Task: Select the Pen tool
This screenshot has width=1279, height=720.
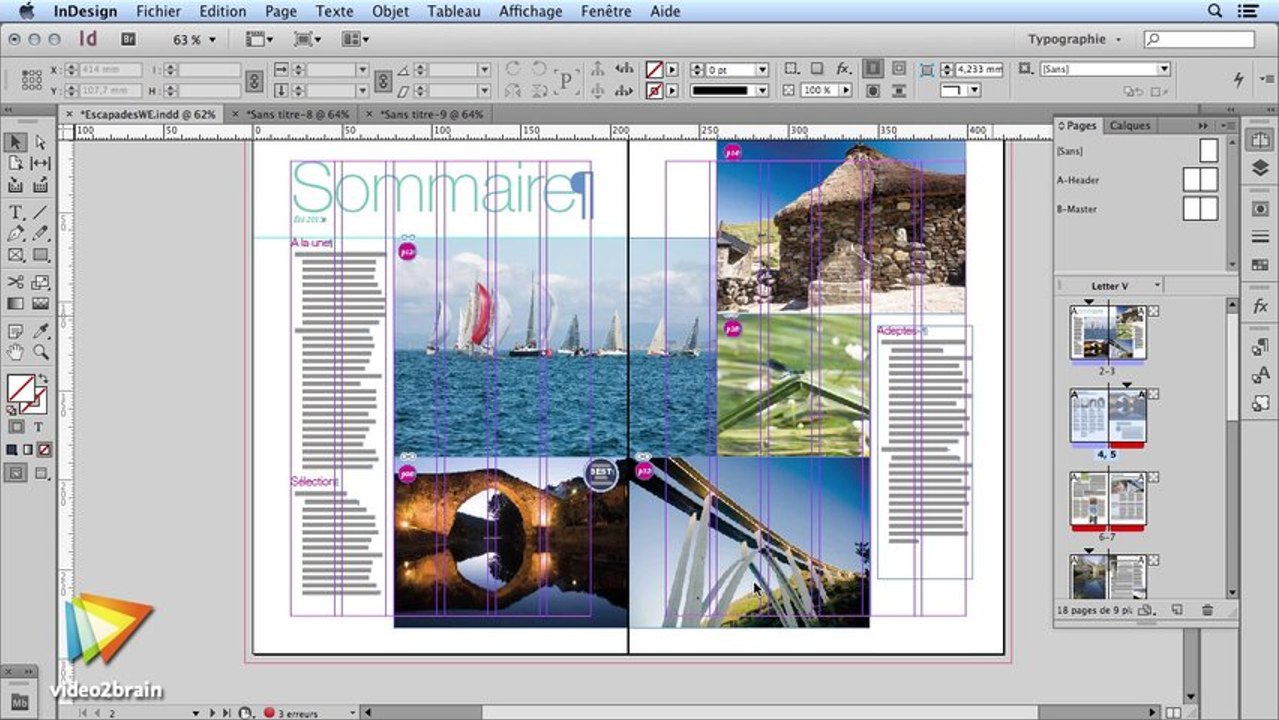Action: [16, 233]
